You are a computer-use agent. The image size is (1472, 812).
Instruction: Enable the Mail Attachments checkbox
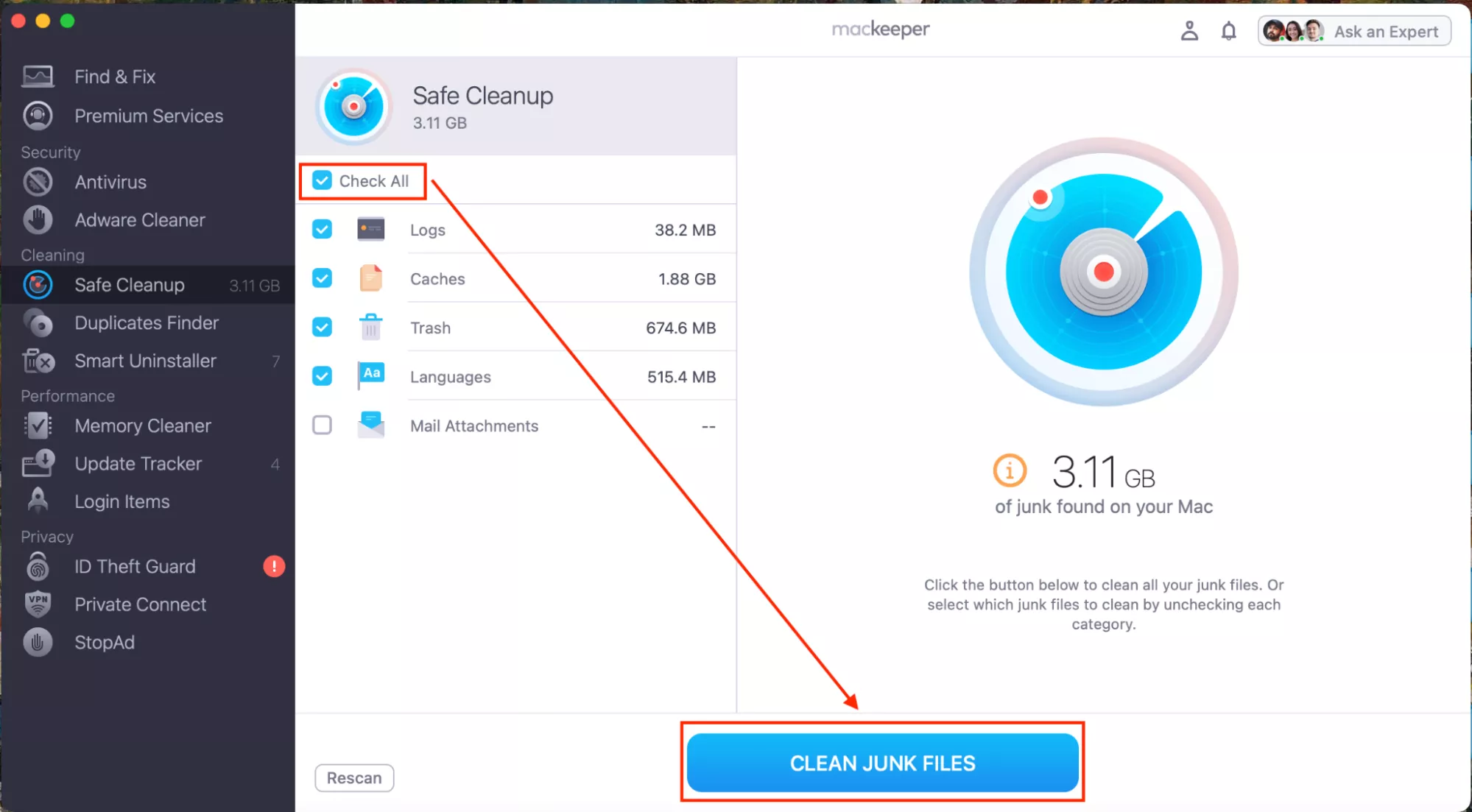(x=322, y=425)
